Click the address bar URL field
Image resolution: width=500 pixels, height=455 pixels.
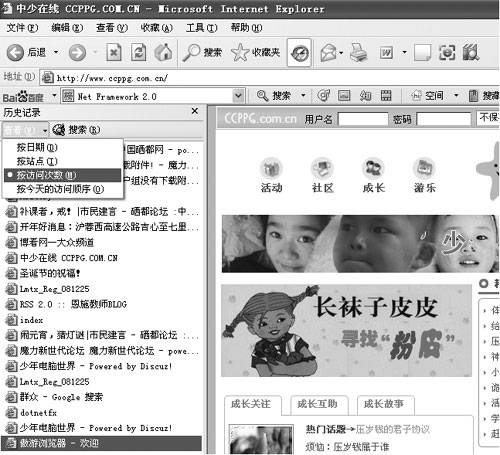[x=270, y=78]
